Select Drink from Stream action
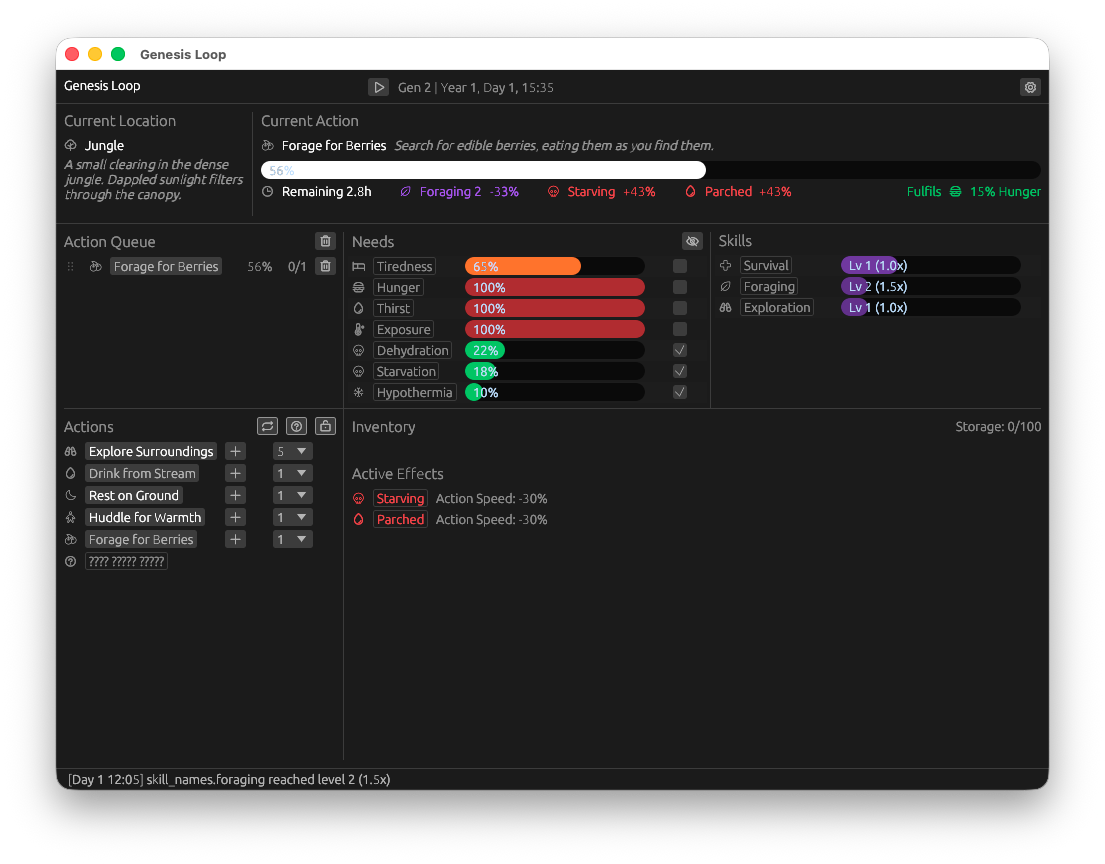 (142, 474)
